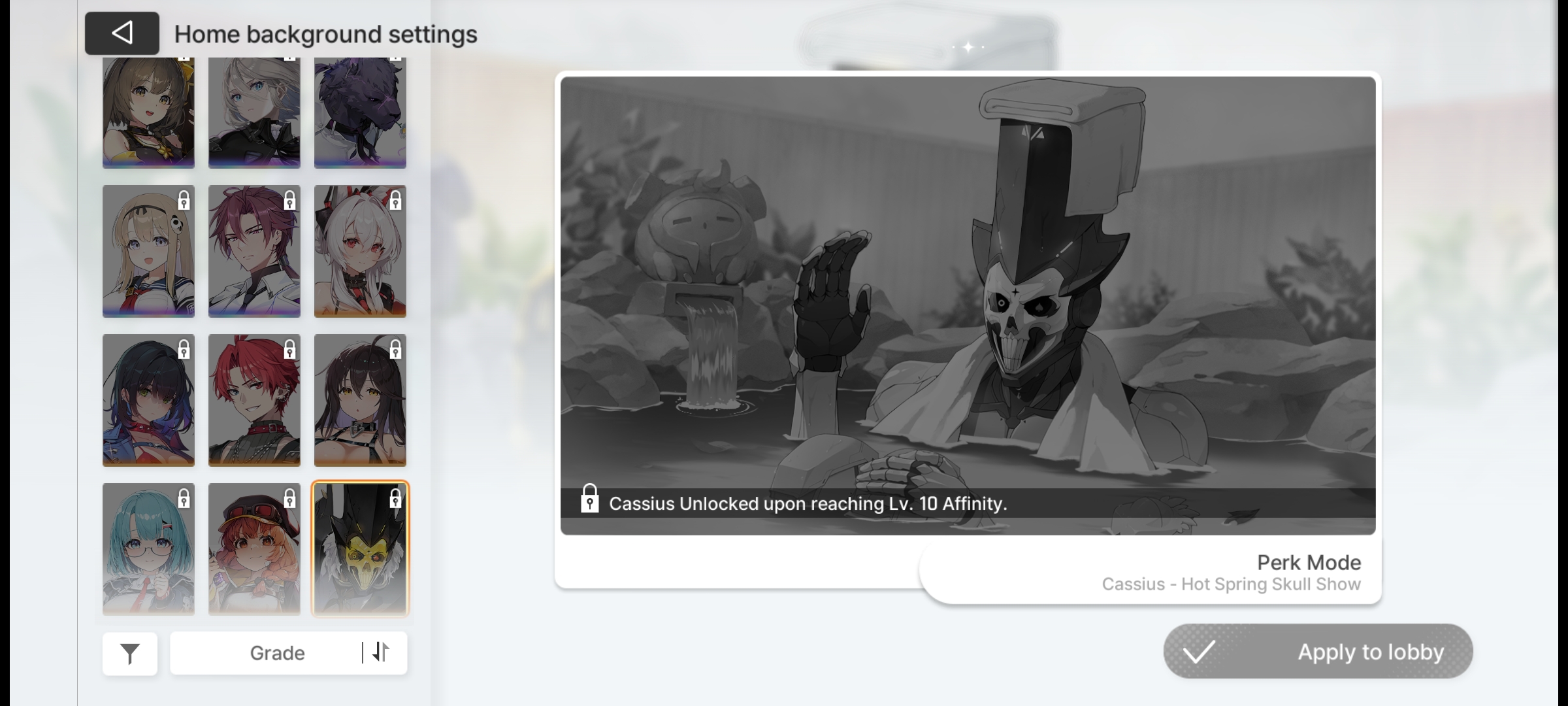Select the Perk Mode label tab
Screen dimensions: 1568x706
coord(1308,563)
